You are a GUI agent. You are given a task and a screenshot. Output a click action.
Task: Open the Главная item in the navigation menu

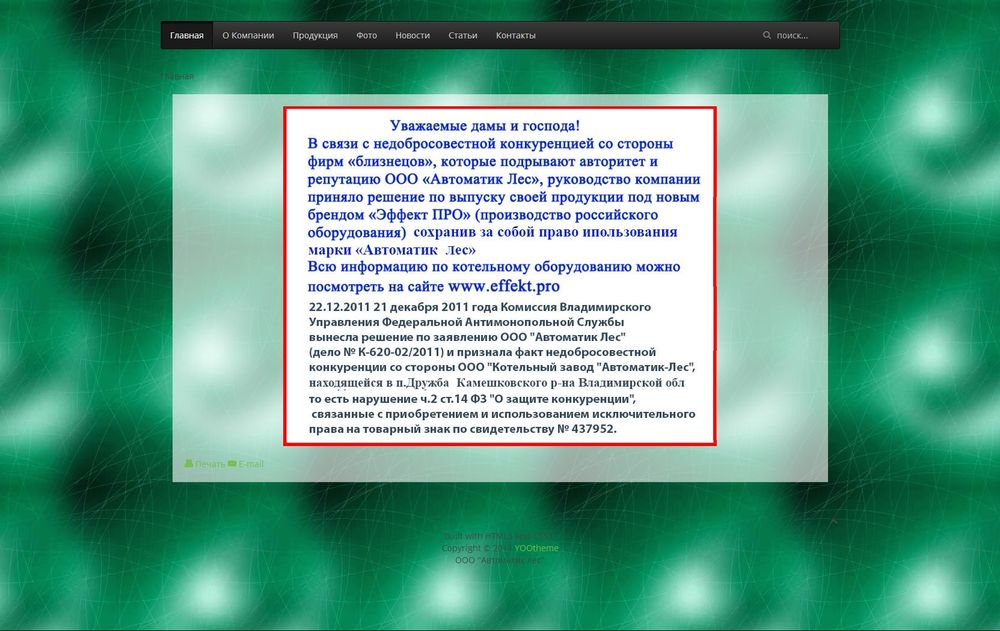point(187,36)
